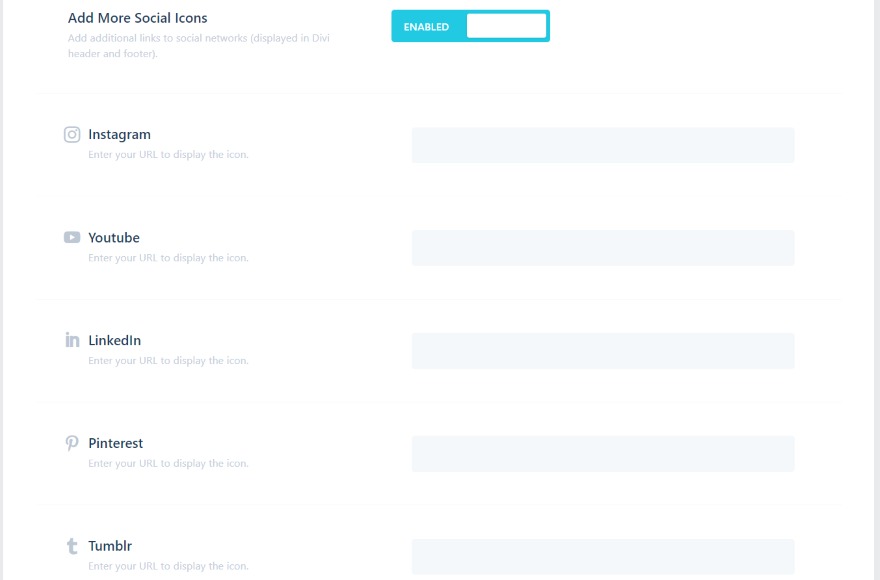Click the Youtube icon
This screenshot has height=580, width=880.
[72, 238]
